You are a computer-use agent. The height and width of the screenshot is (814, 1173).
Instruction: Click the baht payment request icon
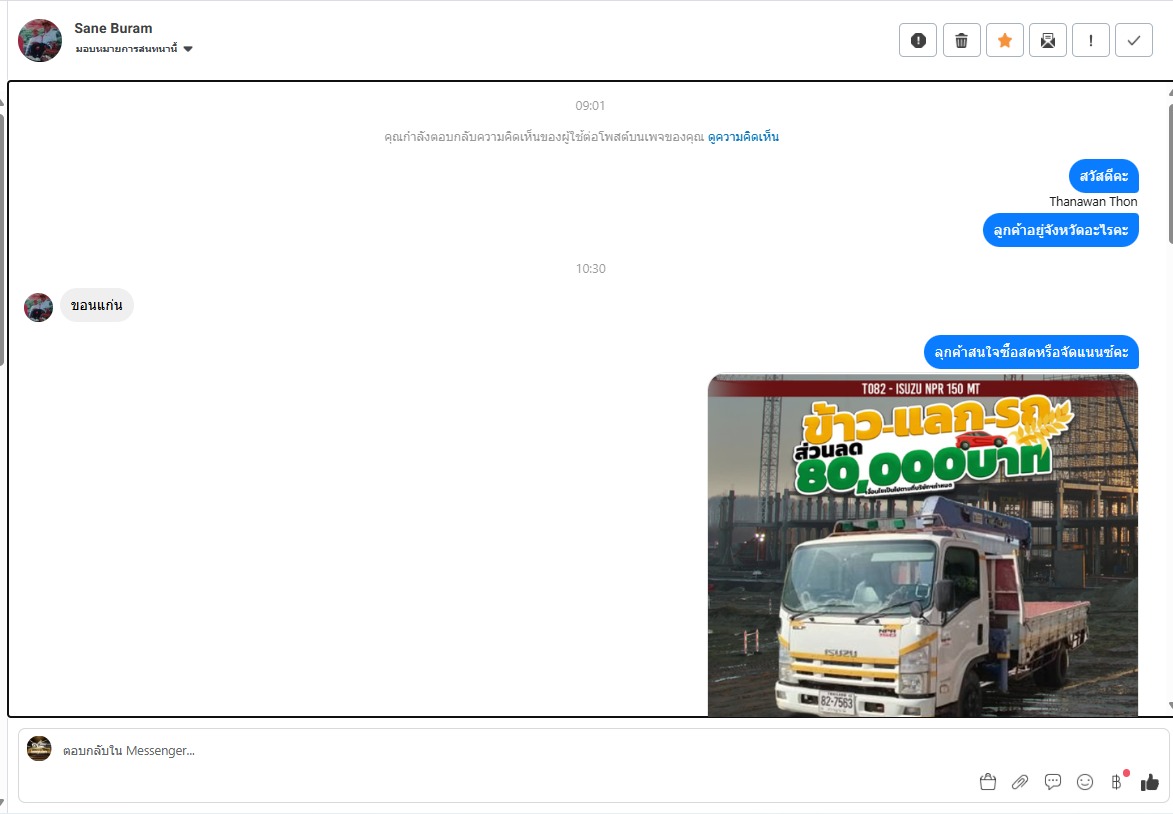click(1117, 782)
